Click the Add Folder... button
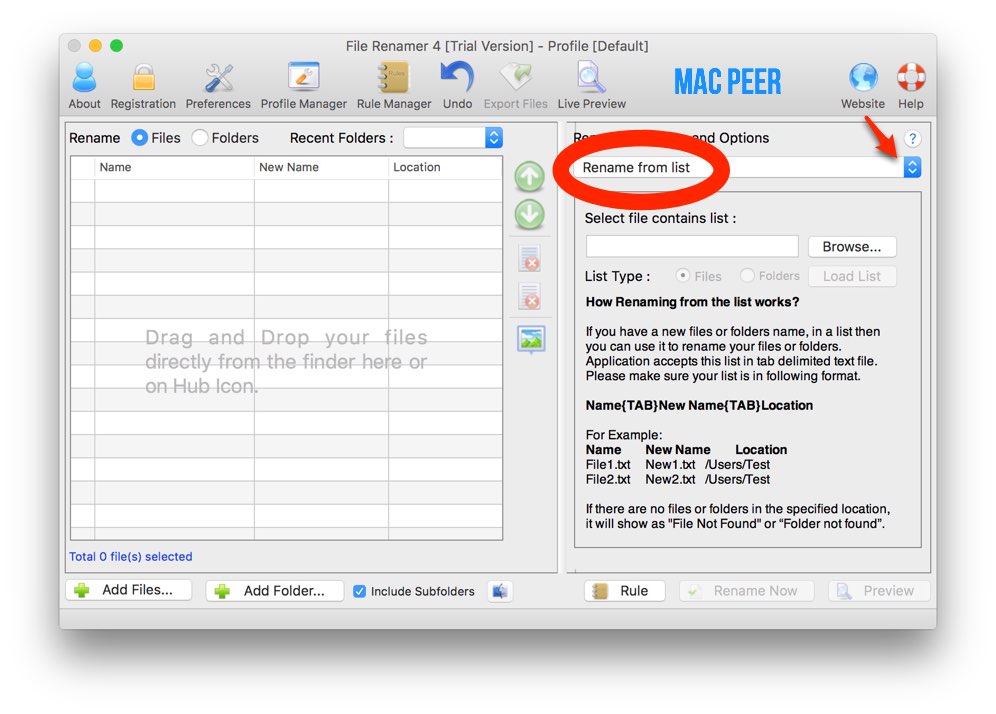The image size is (996, 714). (274, 591)
